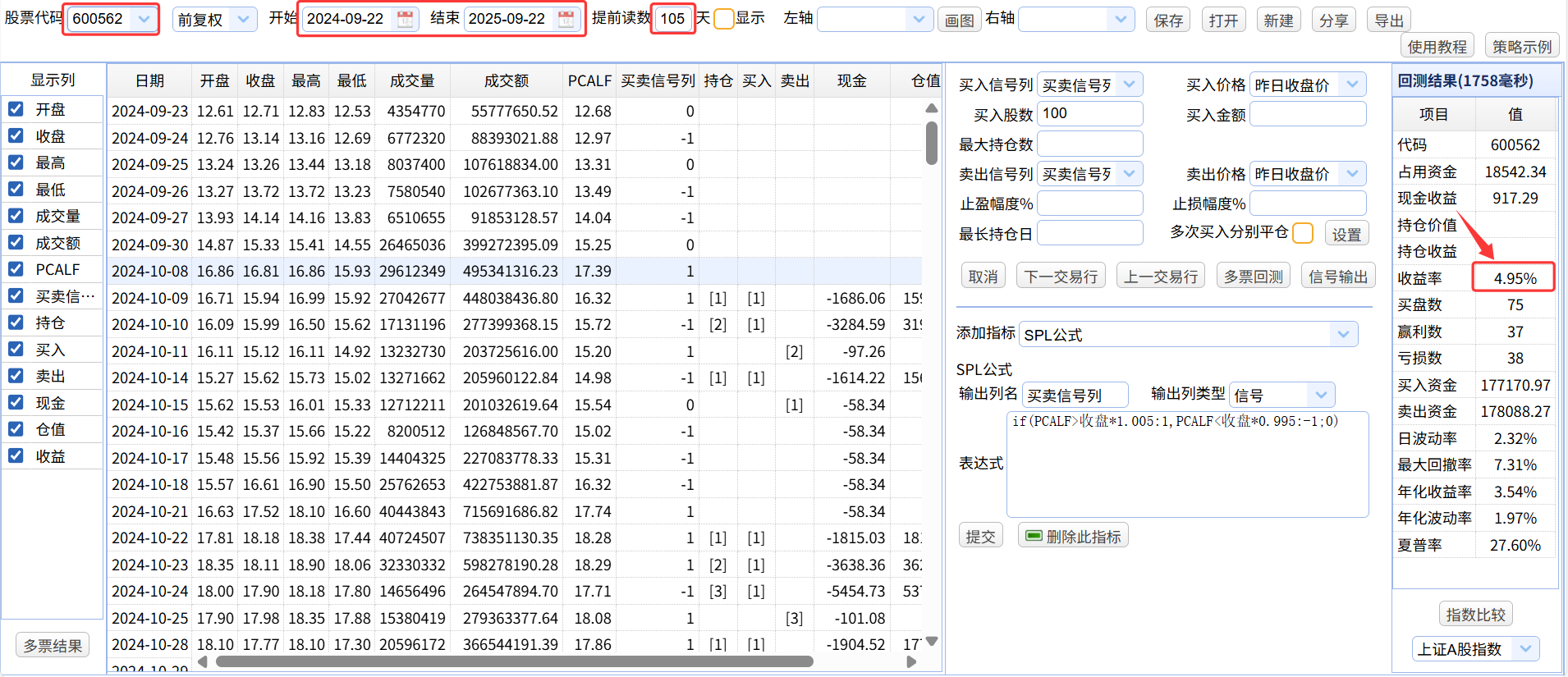
Task: Click the delete indicator button icon
Action: [x=1034, y=536]
